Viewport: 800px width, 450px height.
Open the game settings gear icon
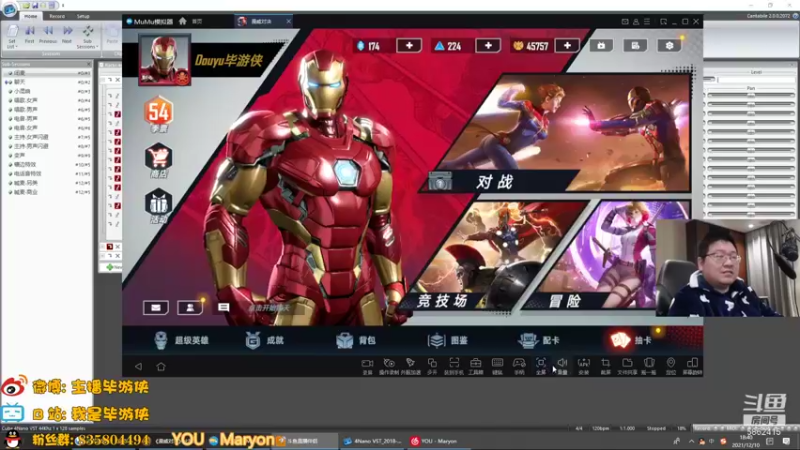(669, 45)
